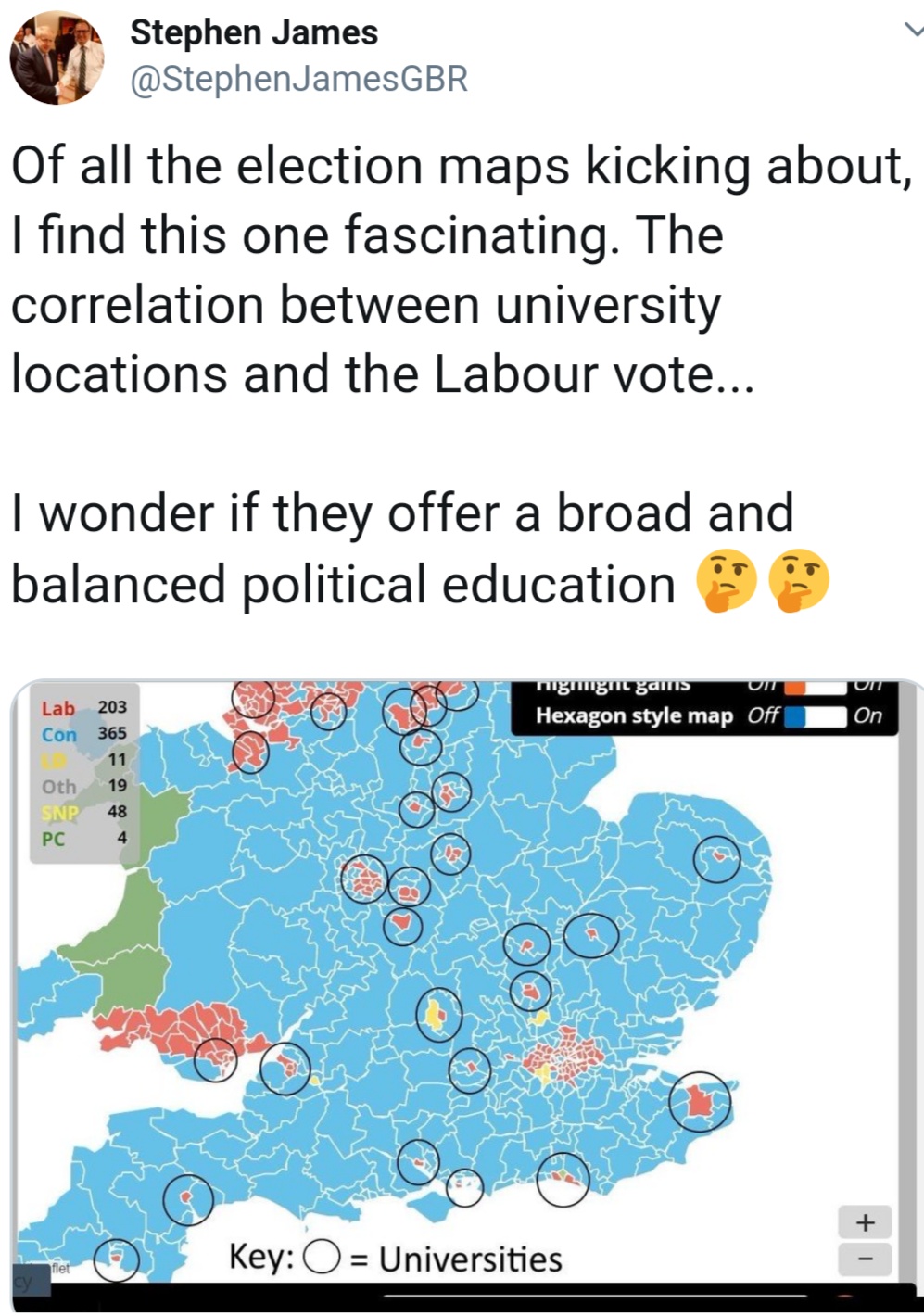Toggle the Highlight gains switch
This screenshot has width=924, height=1316.
(816, 687)
